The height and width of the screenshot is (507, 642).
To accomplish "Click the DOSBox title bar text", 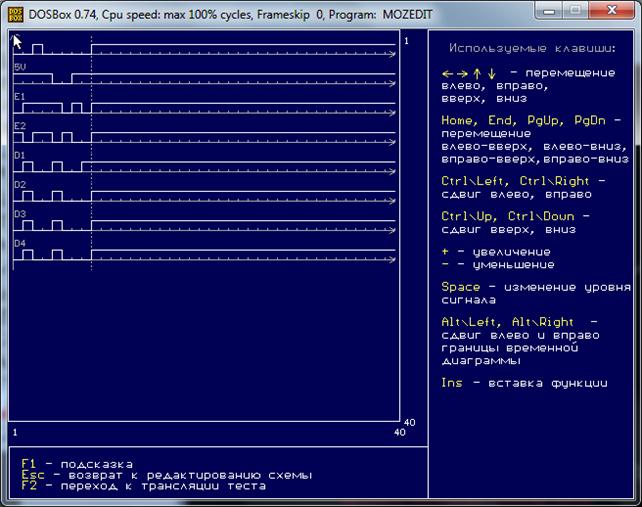I will pos(230,15).
